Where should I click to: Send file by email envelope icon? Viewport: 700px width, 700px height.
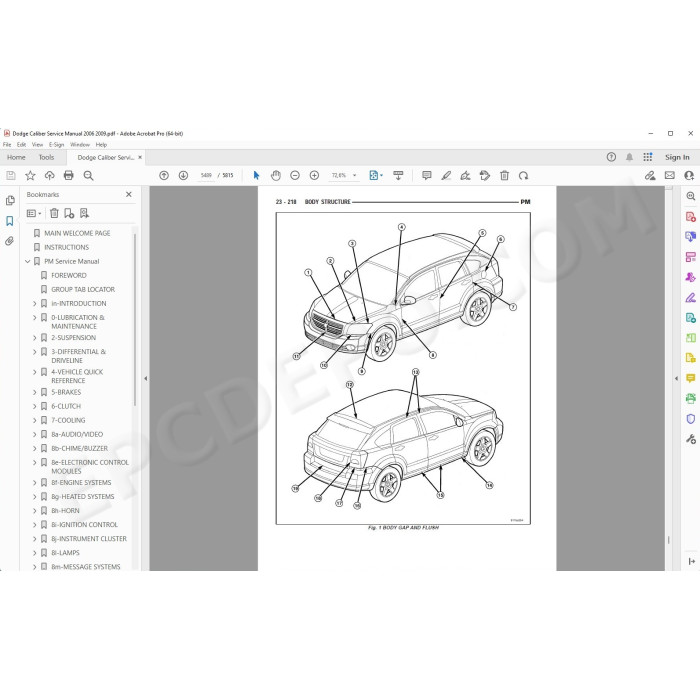coord(670,175)
